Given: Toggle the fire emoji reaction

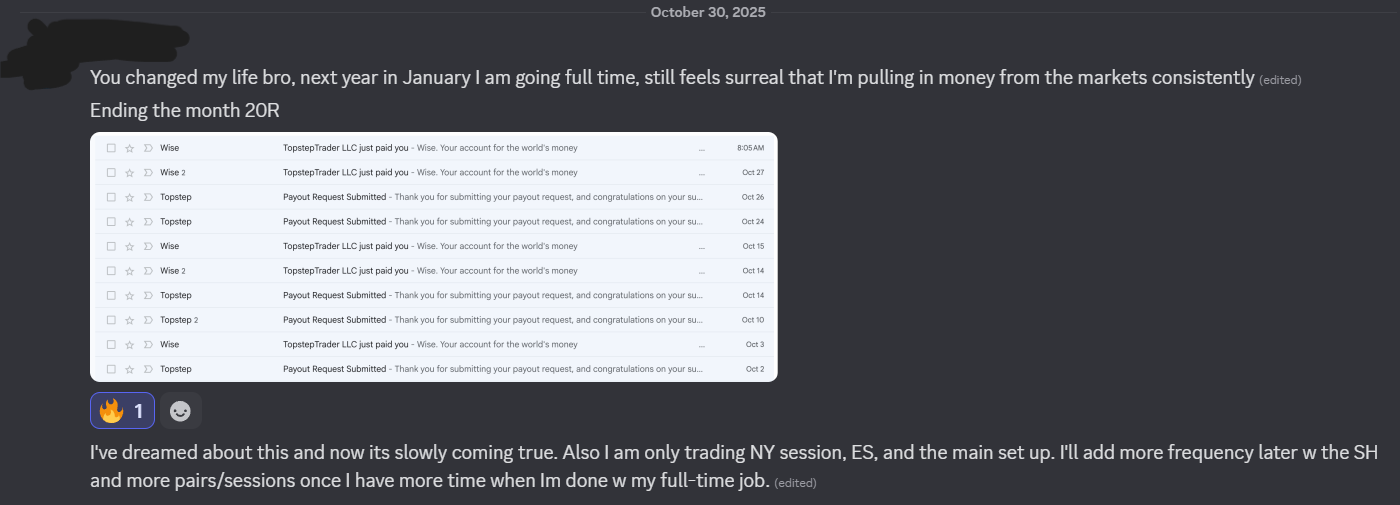Looking at the screenshot, I should click(122, 411).
